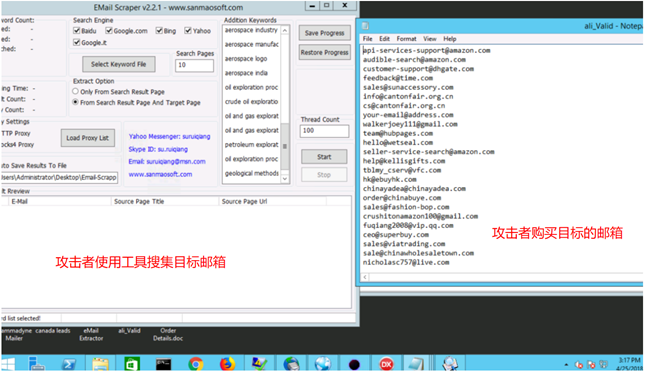
Task: Uncheck the Yahoo search engine
Action: tap(188, 30)
